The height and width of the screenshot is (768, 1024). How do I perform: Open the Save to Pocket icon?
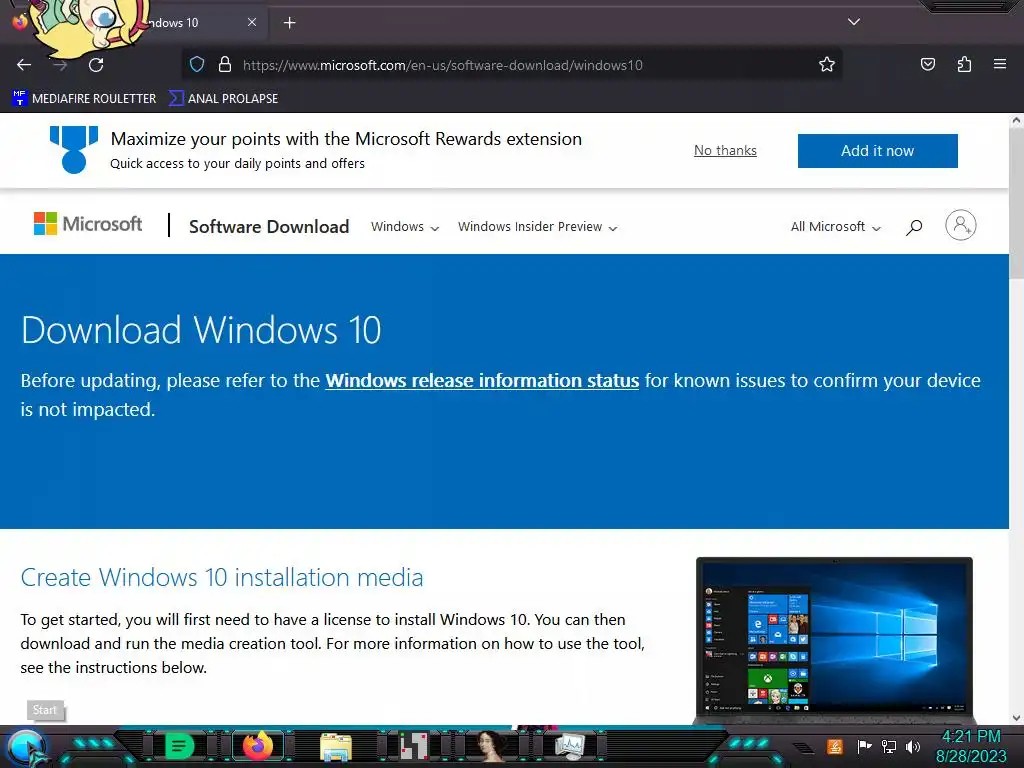(x=927, y=64)
